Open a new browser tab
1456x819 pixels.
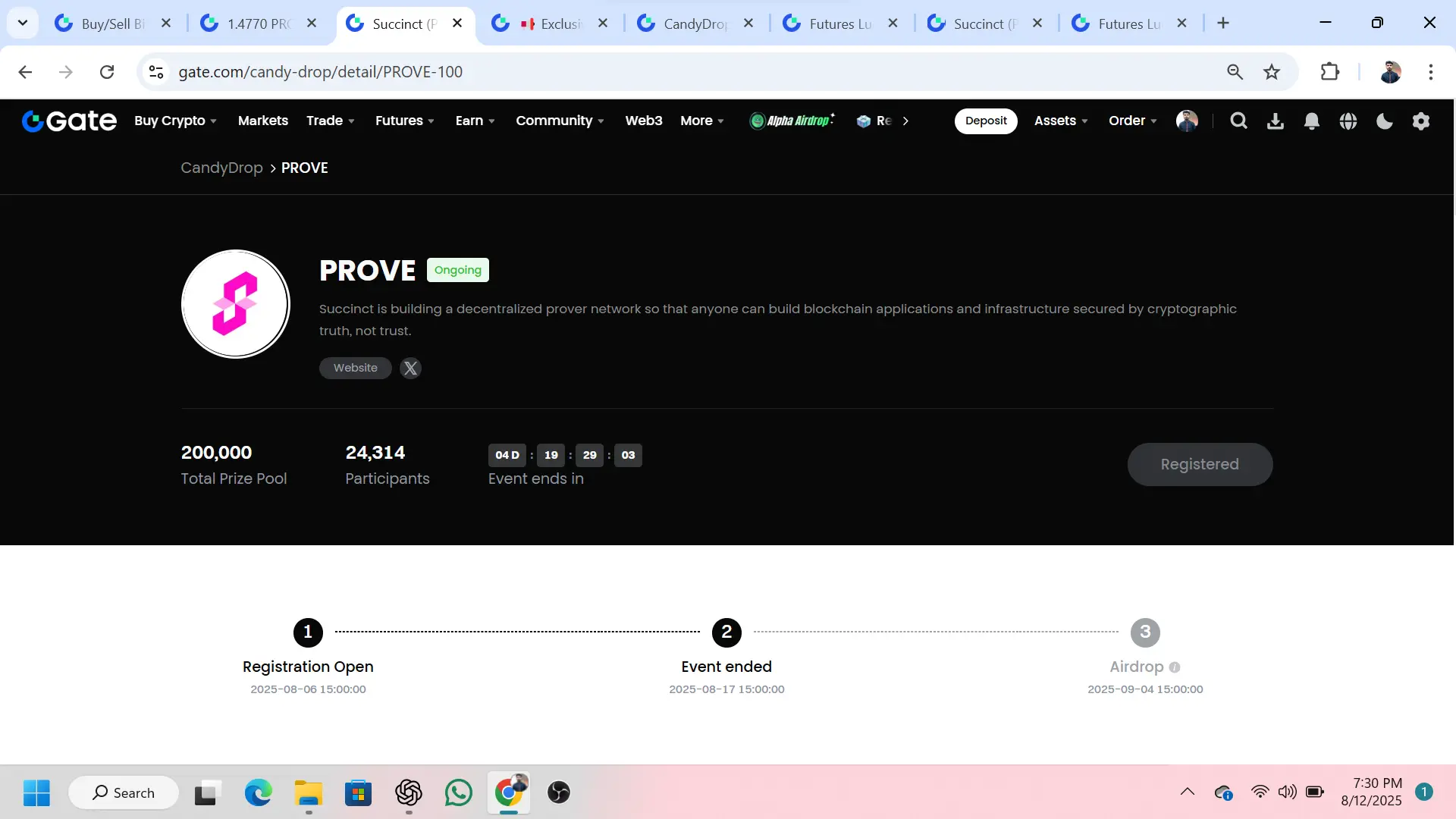[1223, 23]
